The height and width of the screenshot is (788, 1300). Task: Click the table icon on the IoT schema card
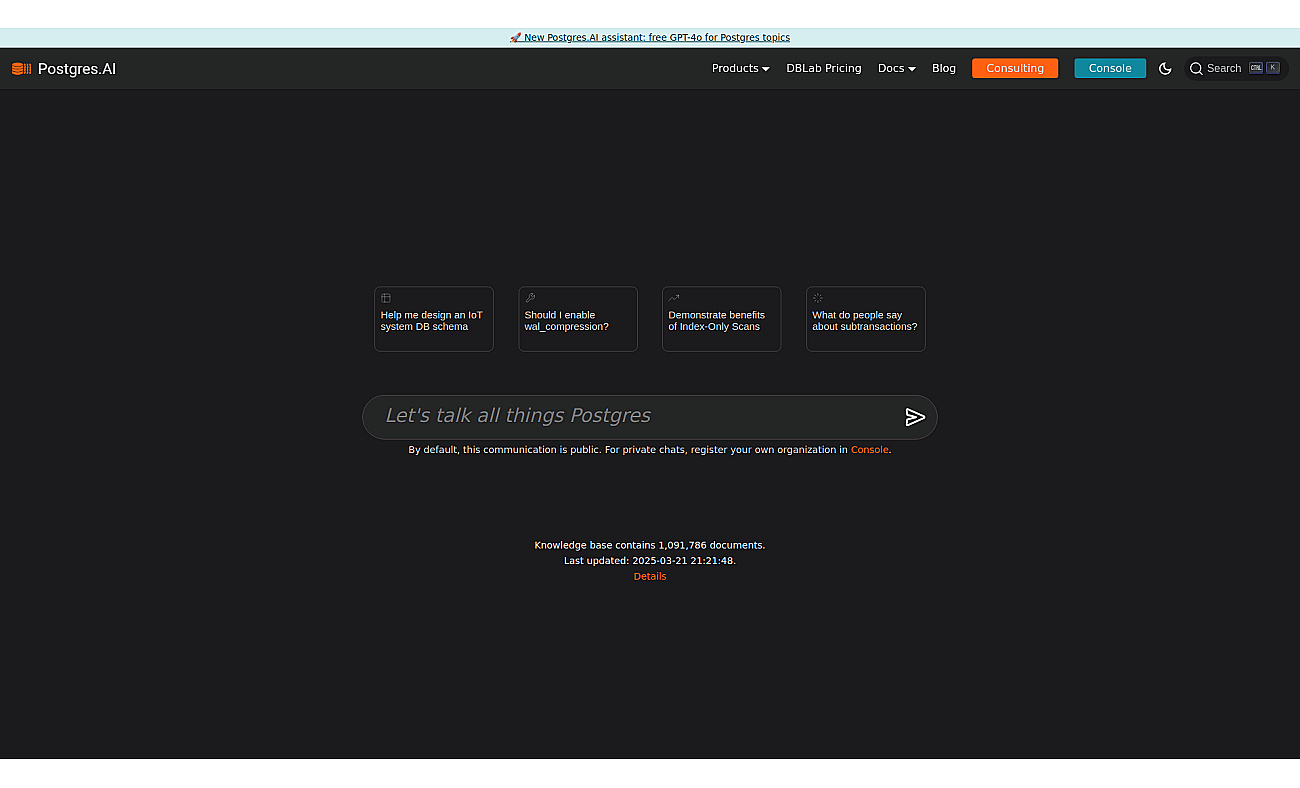pos(386,298)
